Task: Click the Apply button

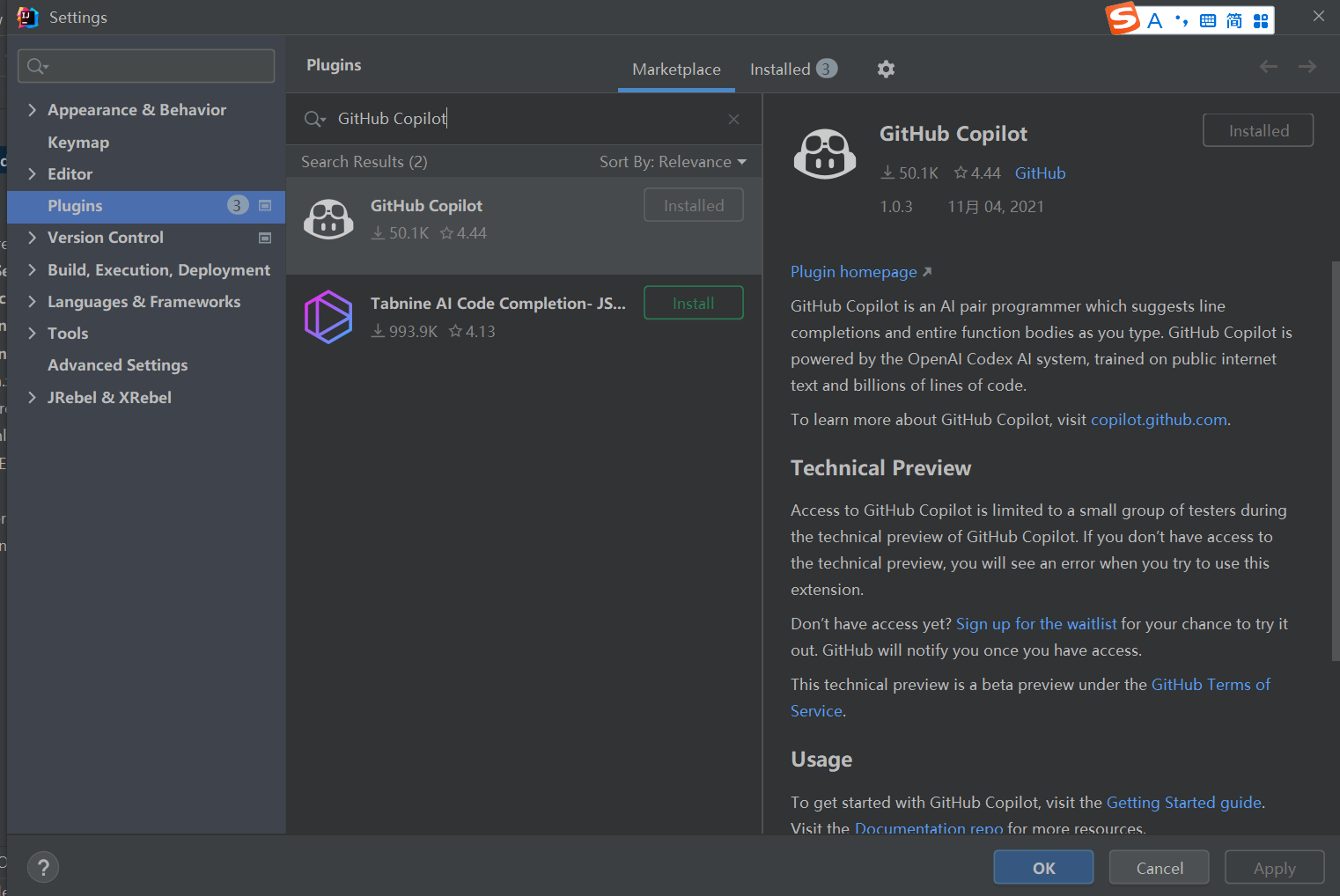Action: point(1274,868)
